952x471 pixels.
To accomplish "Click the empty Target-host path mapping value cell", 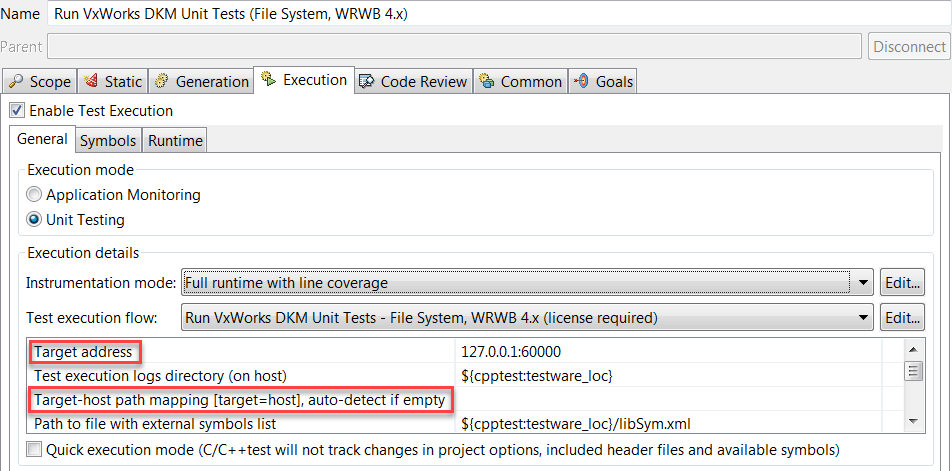I will [x=668, y=400].
